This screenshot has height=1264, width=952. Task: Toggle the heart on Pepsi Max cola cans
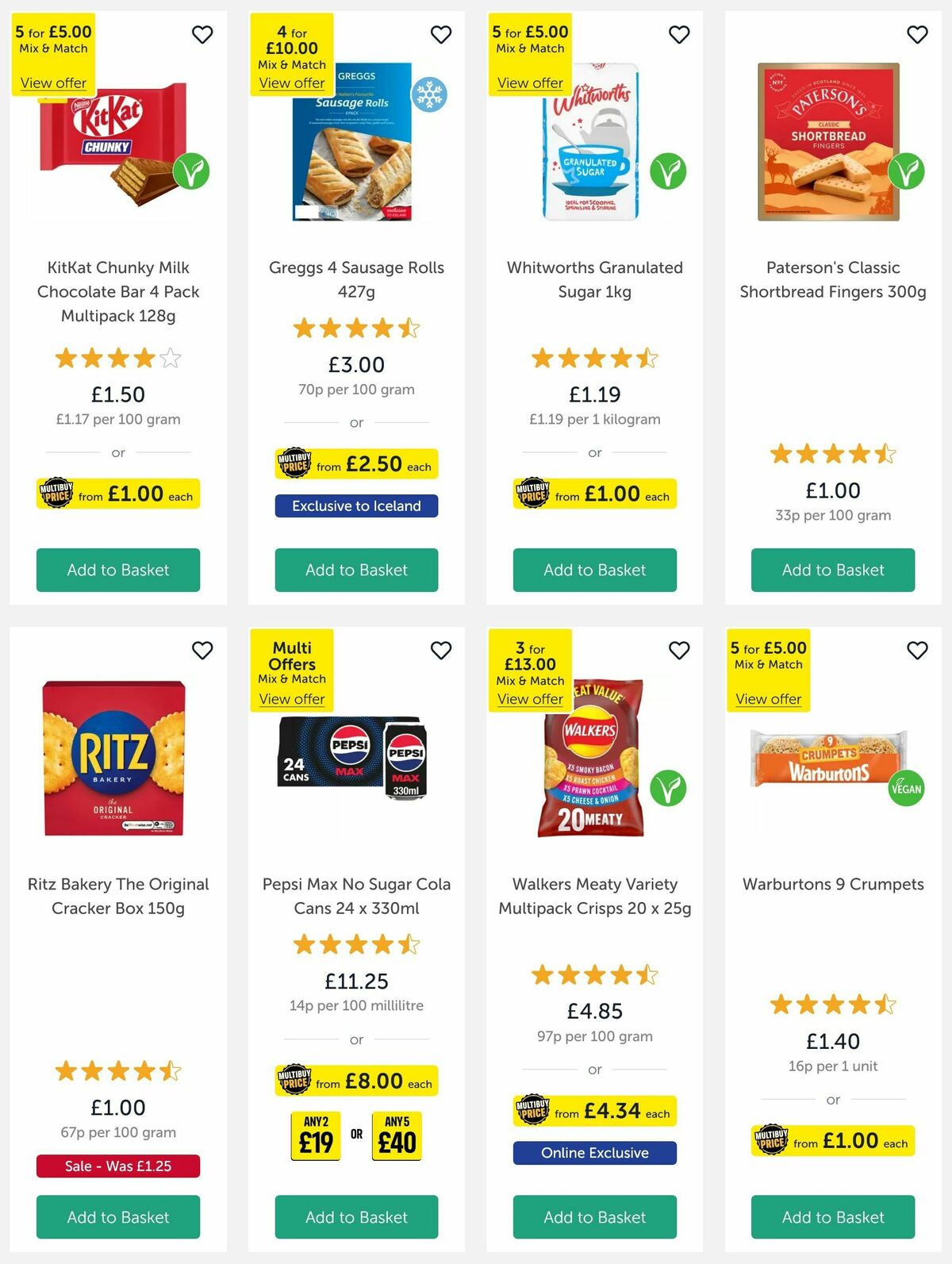click(x=440, y=650)
